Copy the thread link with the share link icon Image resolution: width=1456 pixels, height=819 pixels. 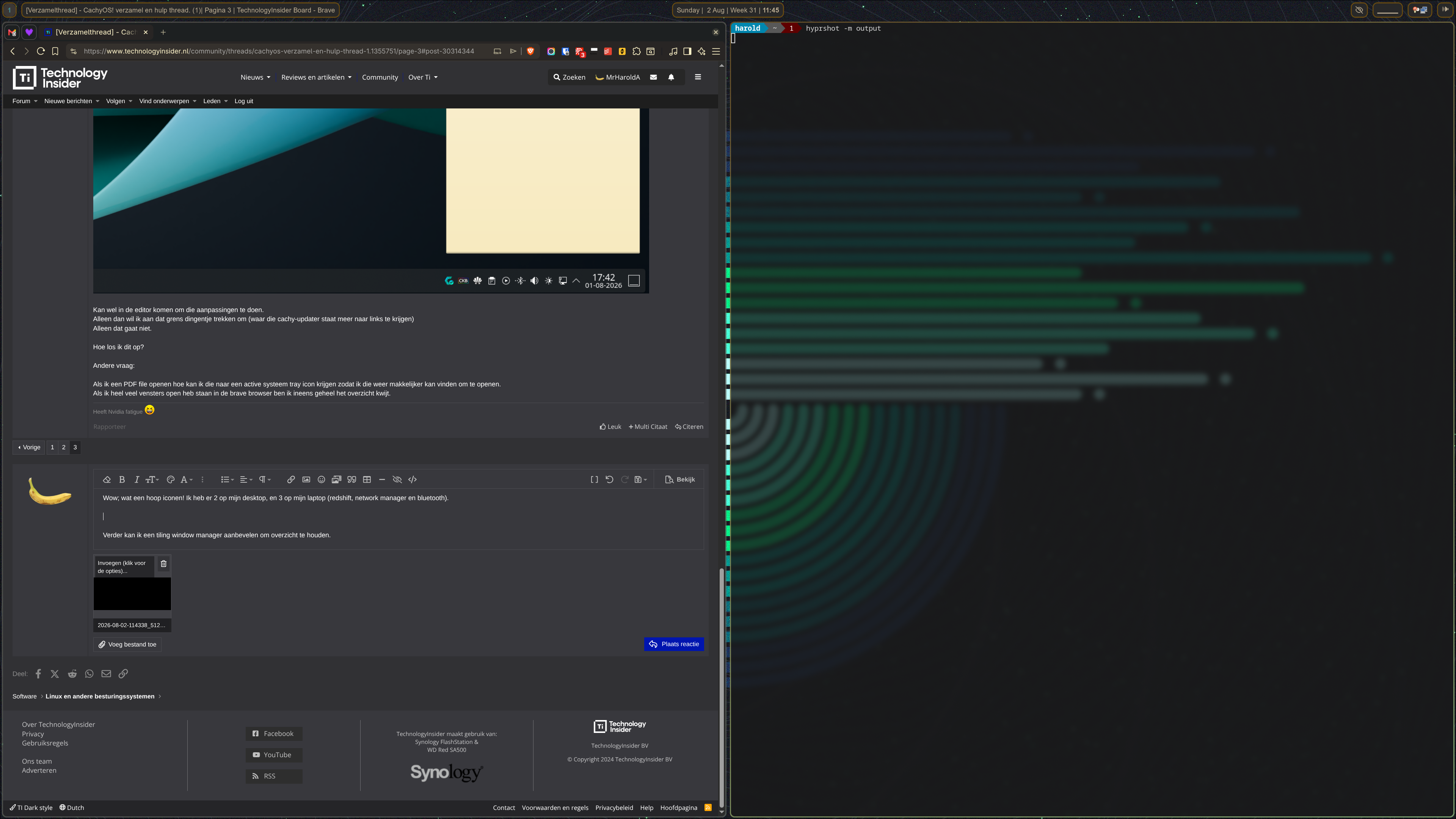(x=123, y=674)
